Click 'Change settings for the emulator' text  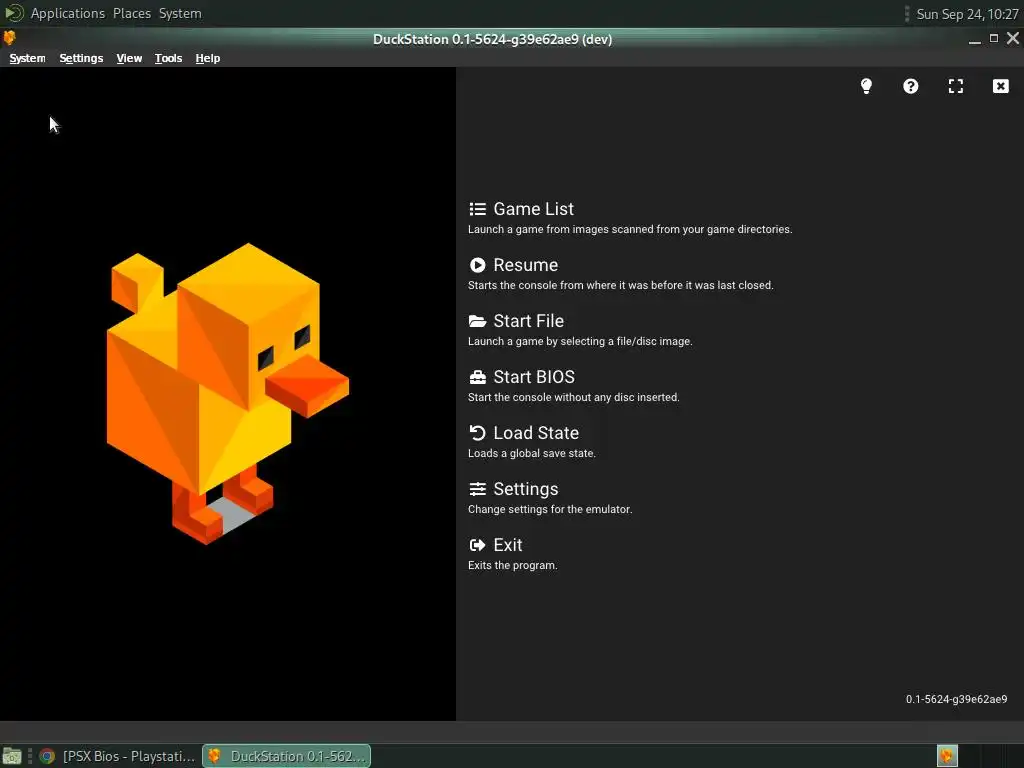tap(550, 509)
